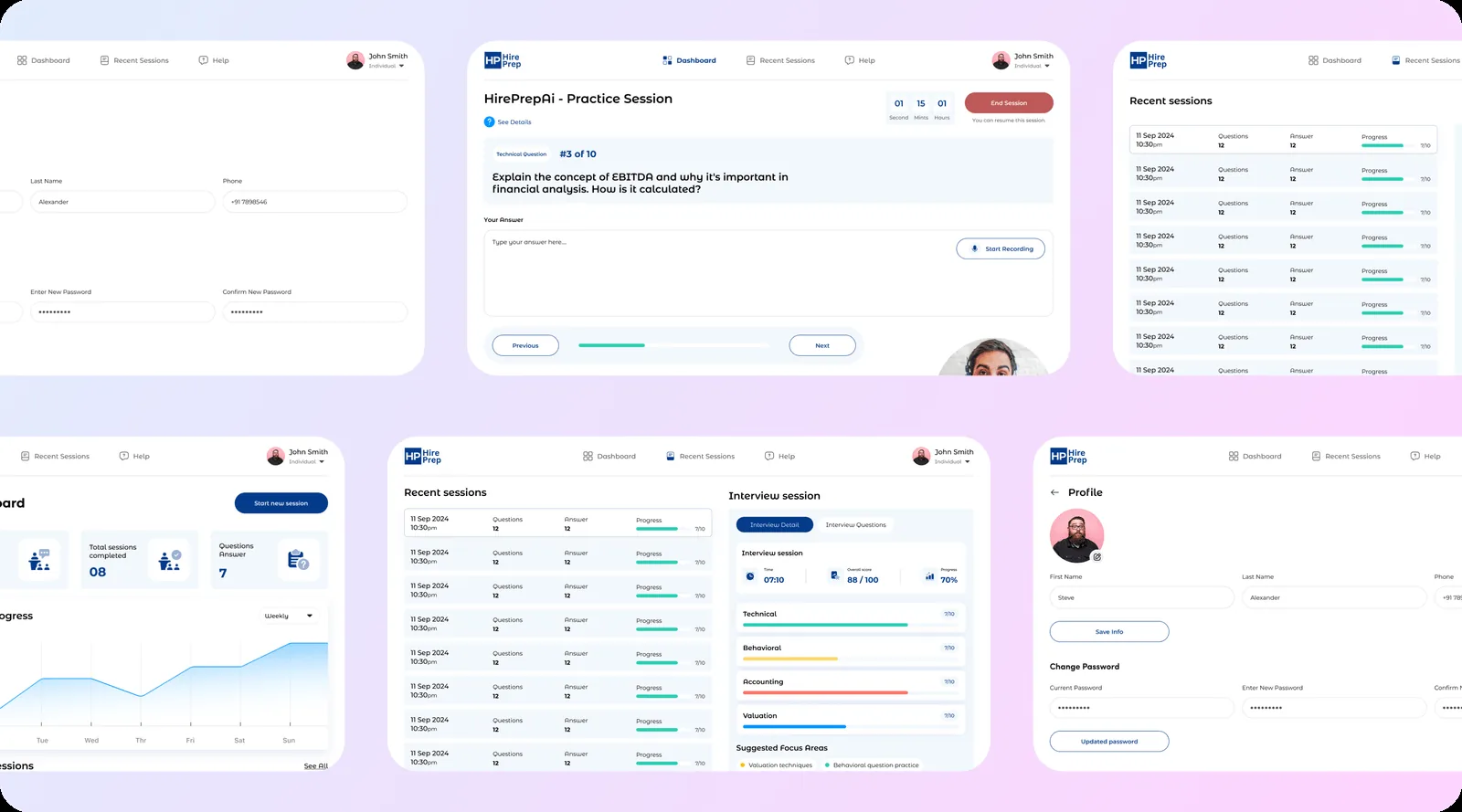Screen dimensions: 1462x812
Task: Click the Start new session button
Action: (281, 503)
